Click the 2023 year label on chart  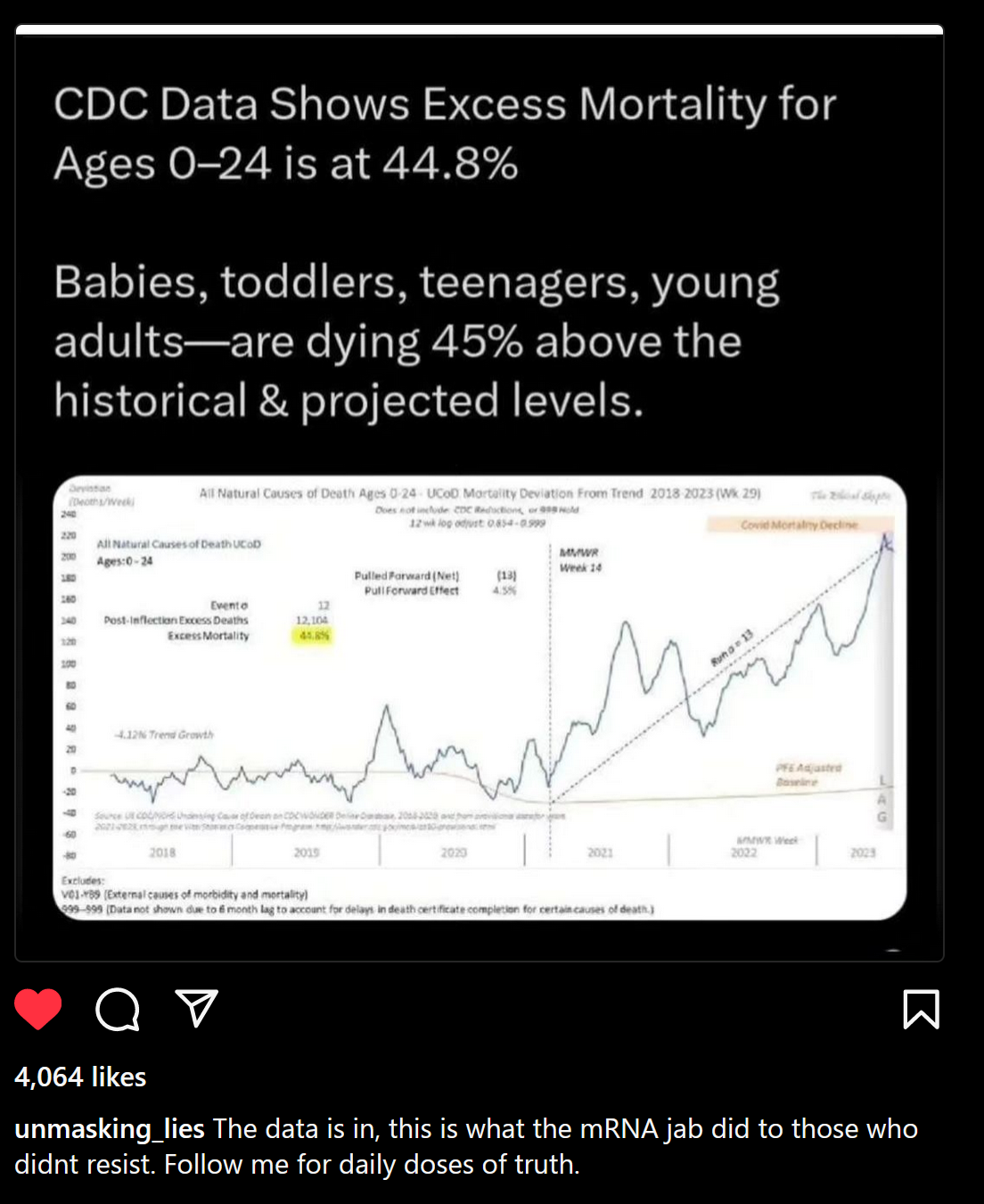tap(862, 853)
